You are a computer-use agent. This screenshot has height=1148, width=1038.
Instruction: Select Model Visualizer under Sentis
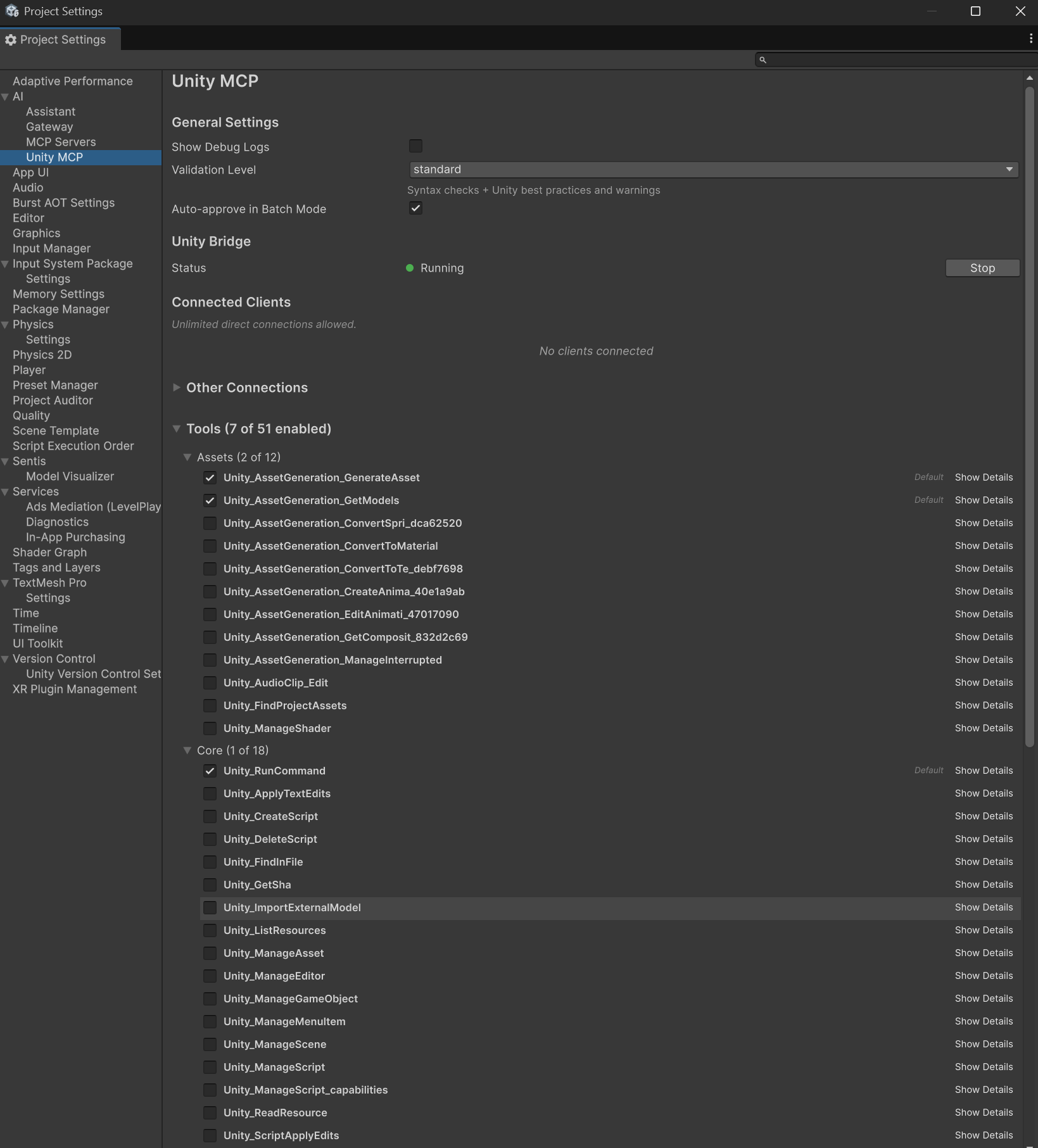[x=70, y=476]
